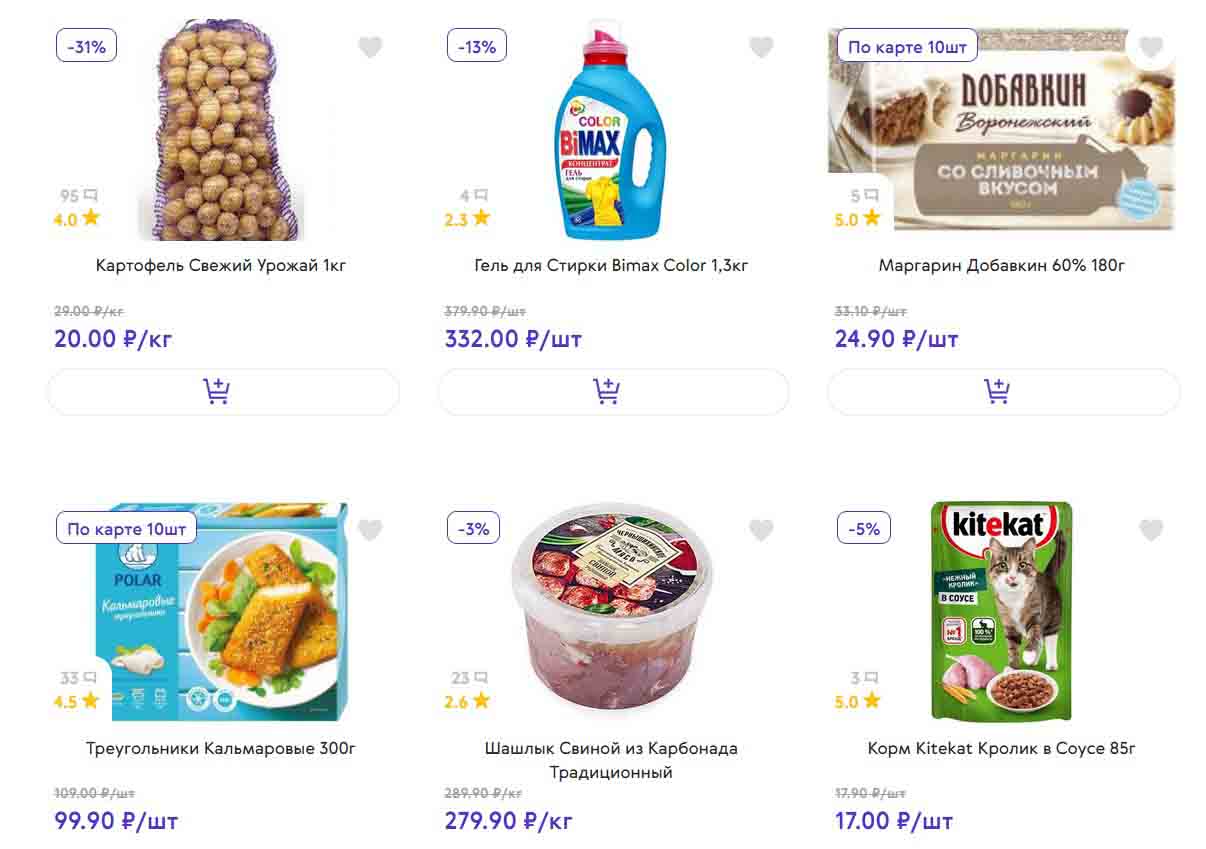Open reviews comment icon on Шашлык Свиной

tap(481, 678)
